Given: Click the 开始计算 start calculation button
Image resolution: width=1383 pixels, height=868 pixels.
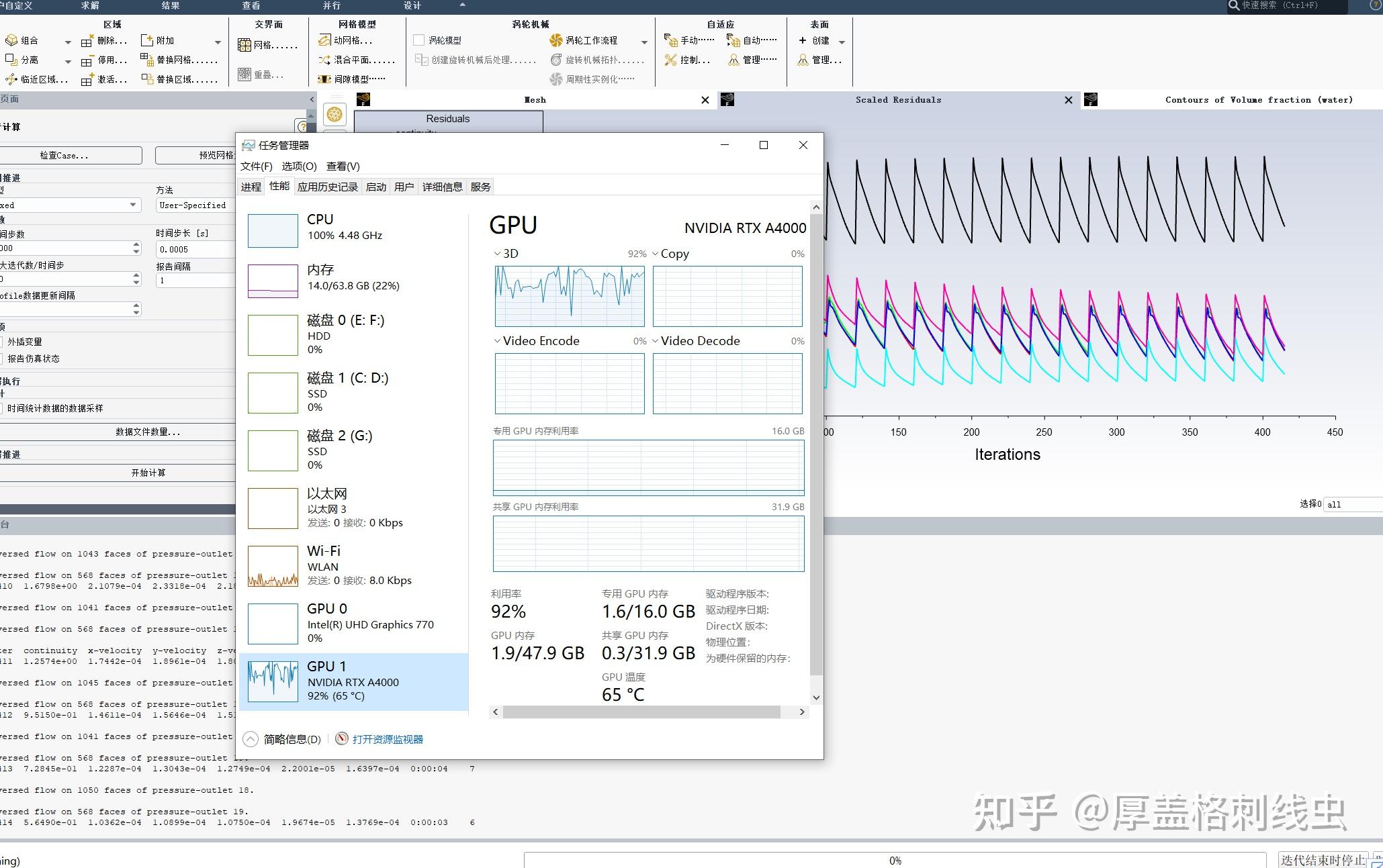Looking at the screenshot, I should (x=149, y=472).
